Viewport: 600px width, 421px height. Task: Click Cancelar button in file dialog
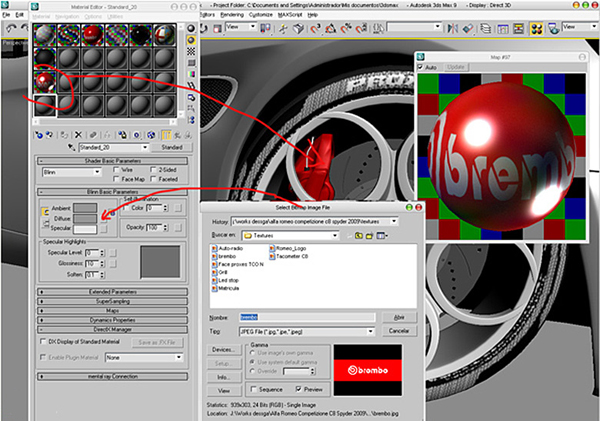(399, 331)
